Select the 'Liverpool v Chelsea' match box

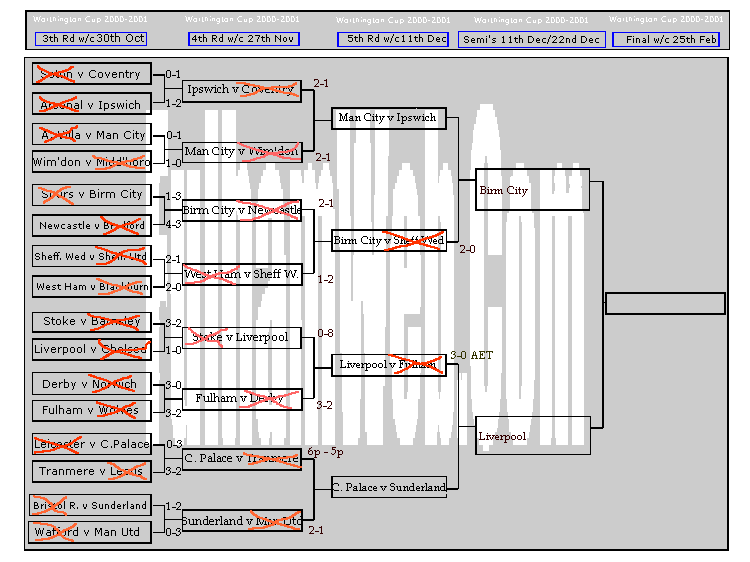coord(92,349)
